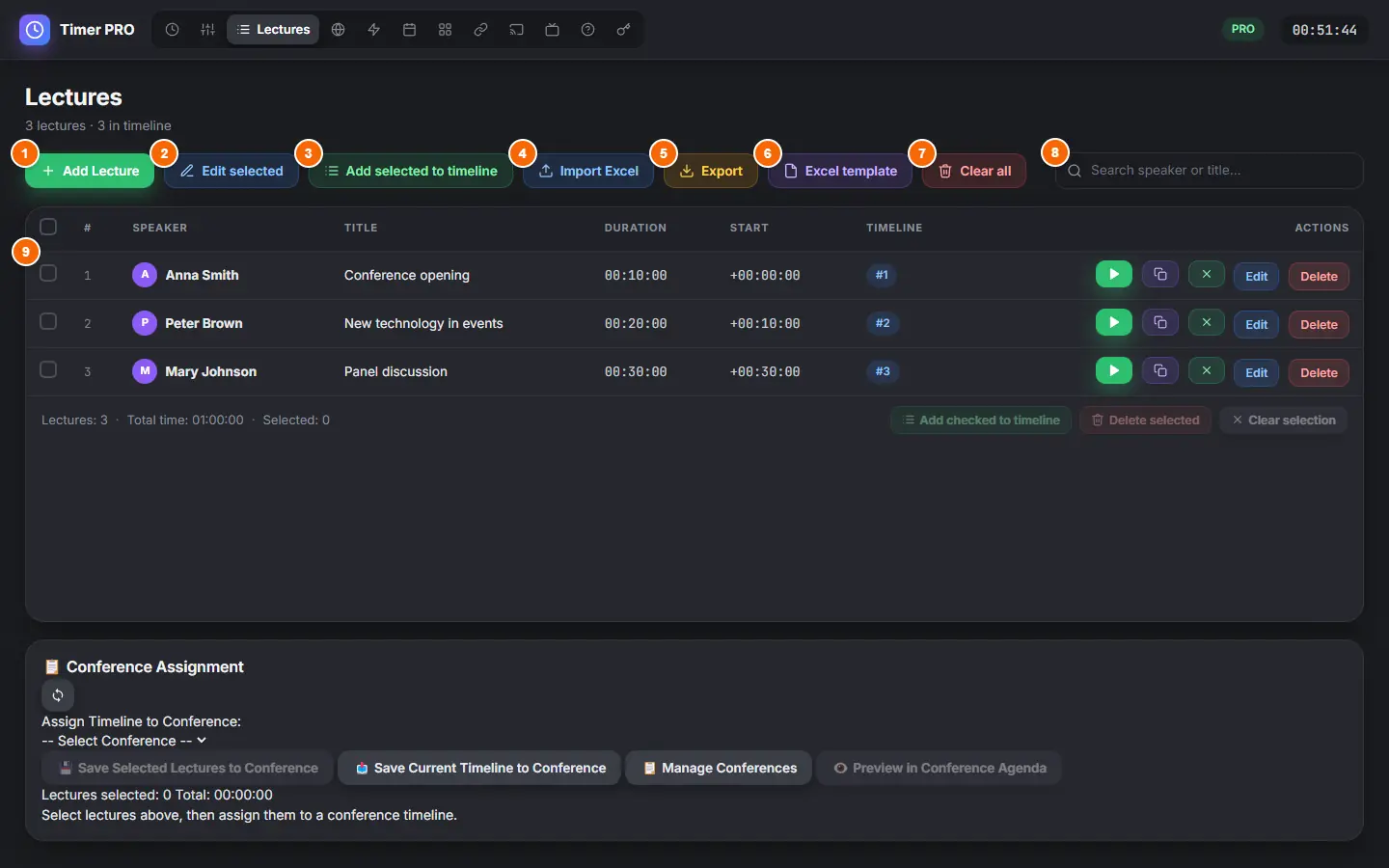Click the Add Lecture button
Viewport: 1389px width, 868px height.
(x=90, y=171)
